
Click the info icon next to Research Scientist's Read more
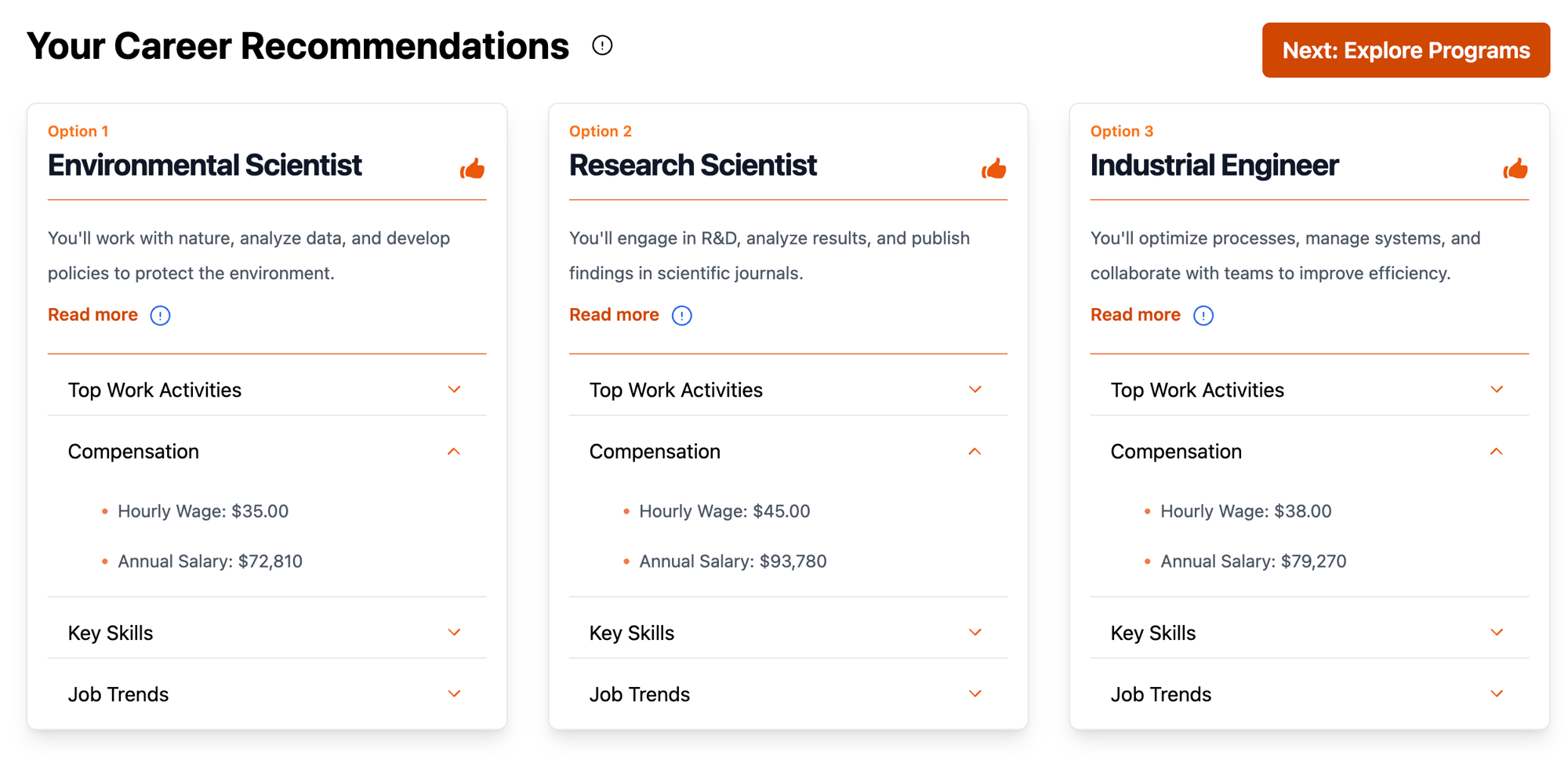(x=681, y=315)
